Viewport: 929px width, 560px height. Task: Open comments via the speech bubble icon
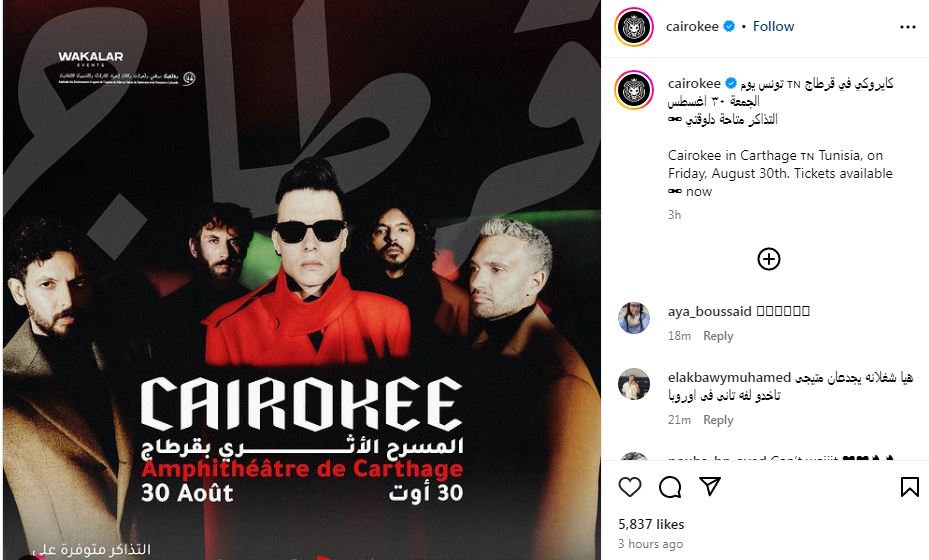click(x=670, y=487)
